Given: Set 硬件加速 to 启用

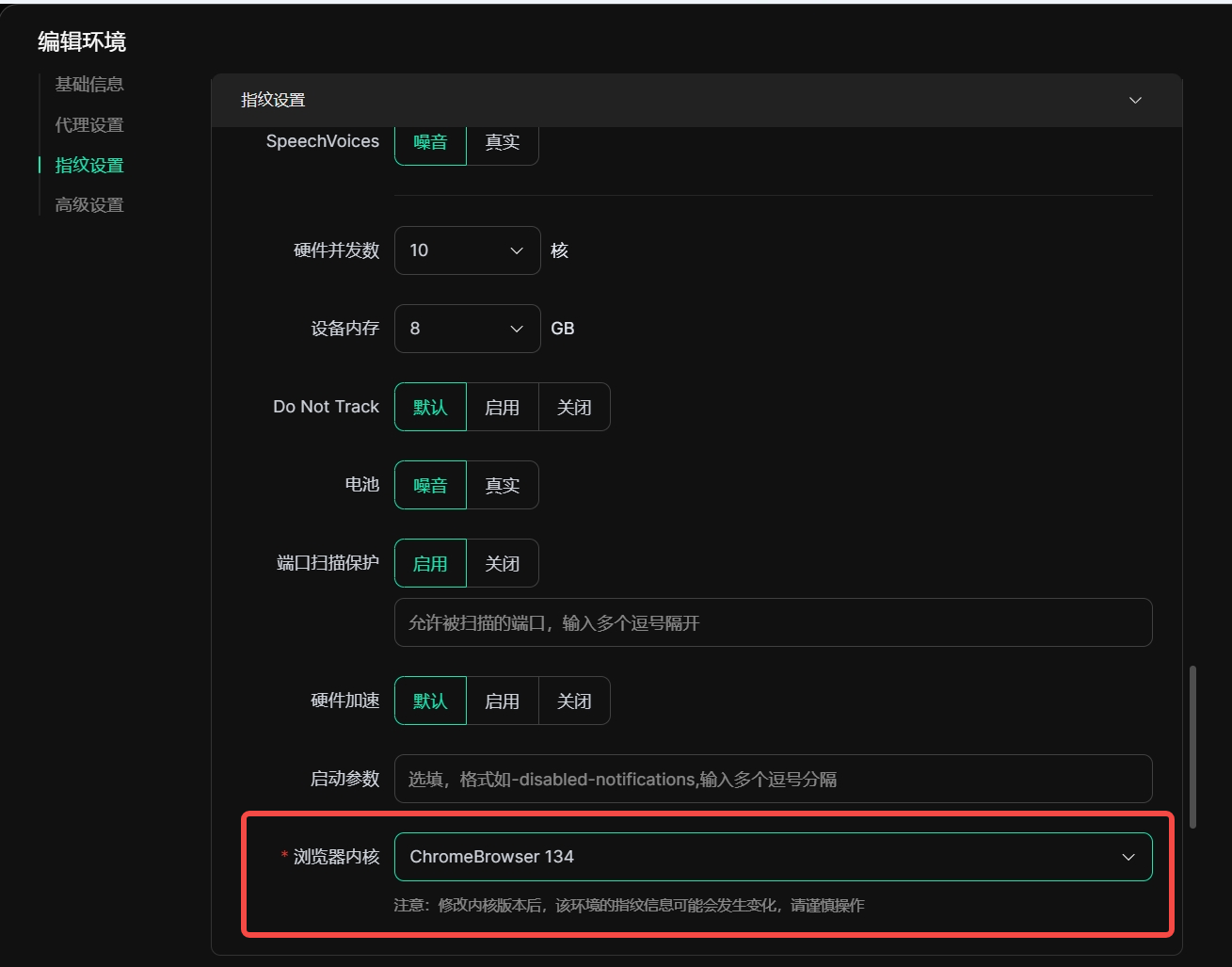Looking at the screenshot, I should (x=503, y=701).
